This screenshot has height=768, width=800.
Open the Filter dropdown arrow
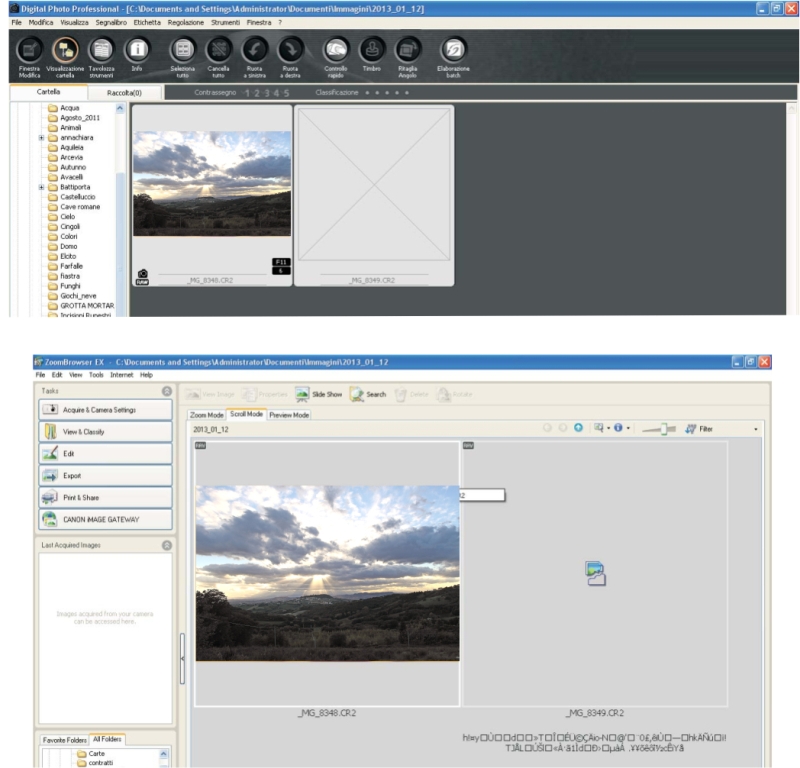click(x=756, y=429)
